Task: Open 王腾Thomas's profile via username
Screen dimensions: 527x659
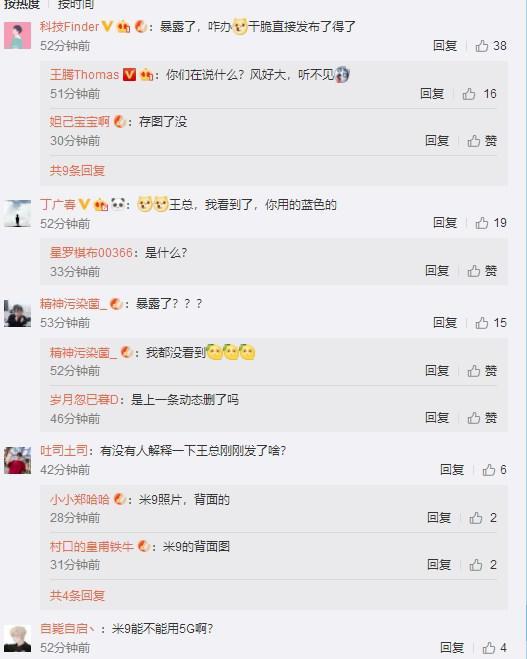Action: click(84, 75)
